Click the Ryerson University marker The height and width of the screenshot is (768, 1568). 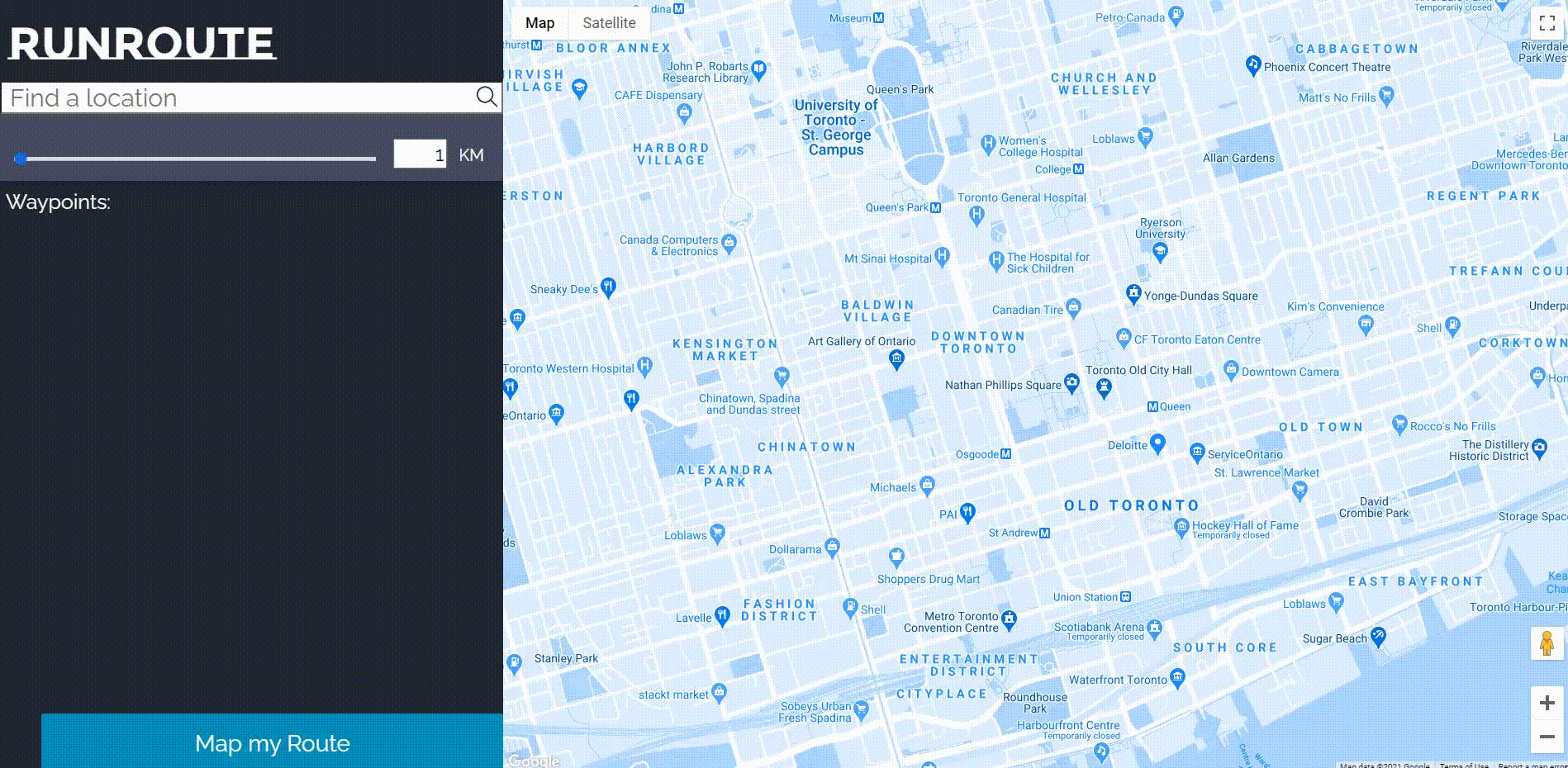[x=1160, y=252]
